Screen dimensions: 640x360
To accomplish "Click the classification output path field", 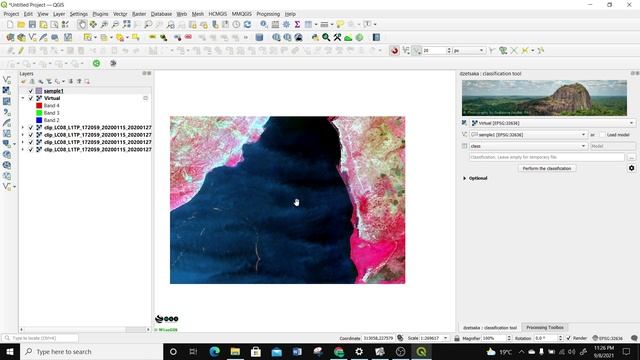I will 547,157.
